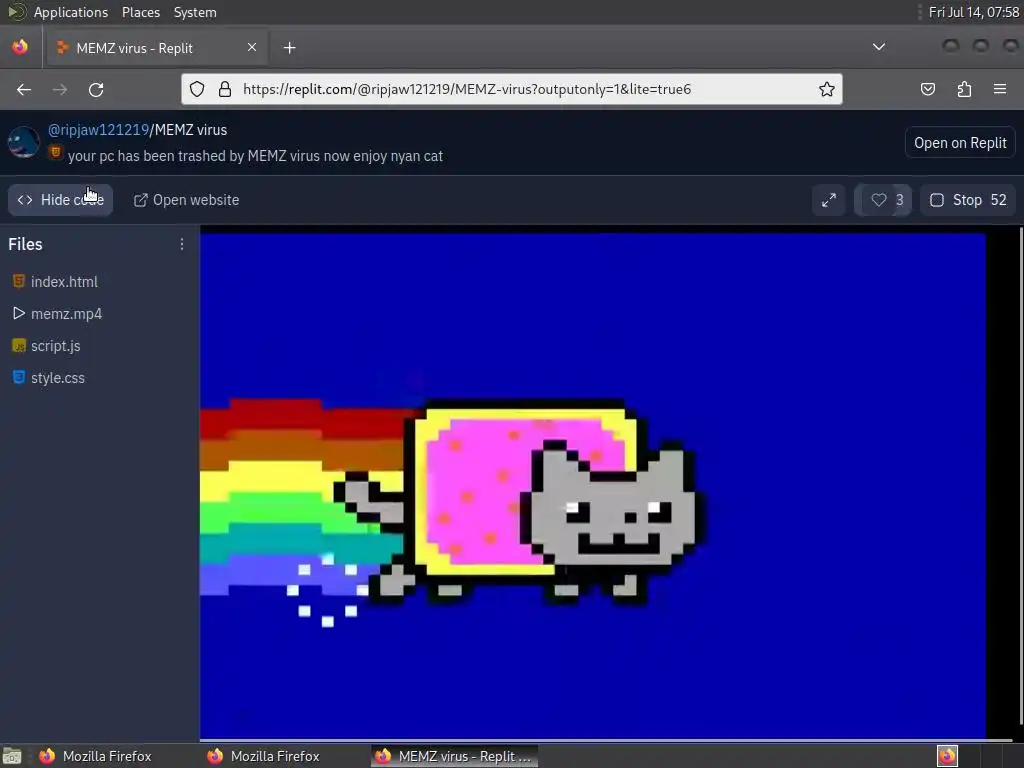Click the HTML badge next to the description

point(56,152)
